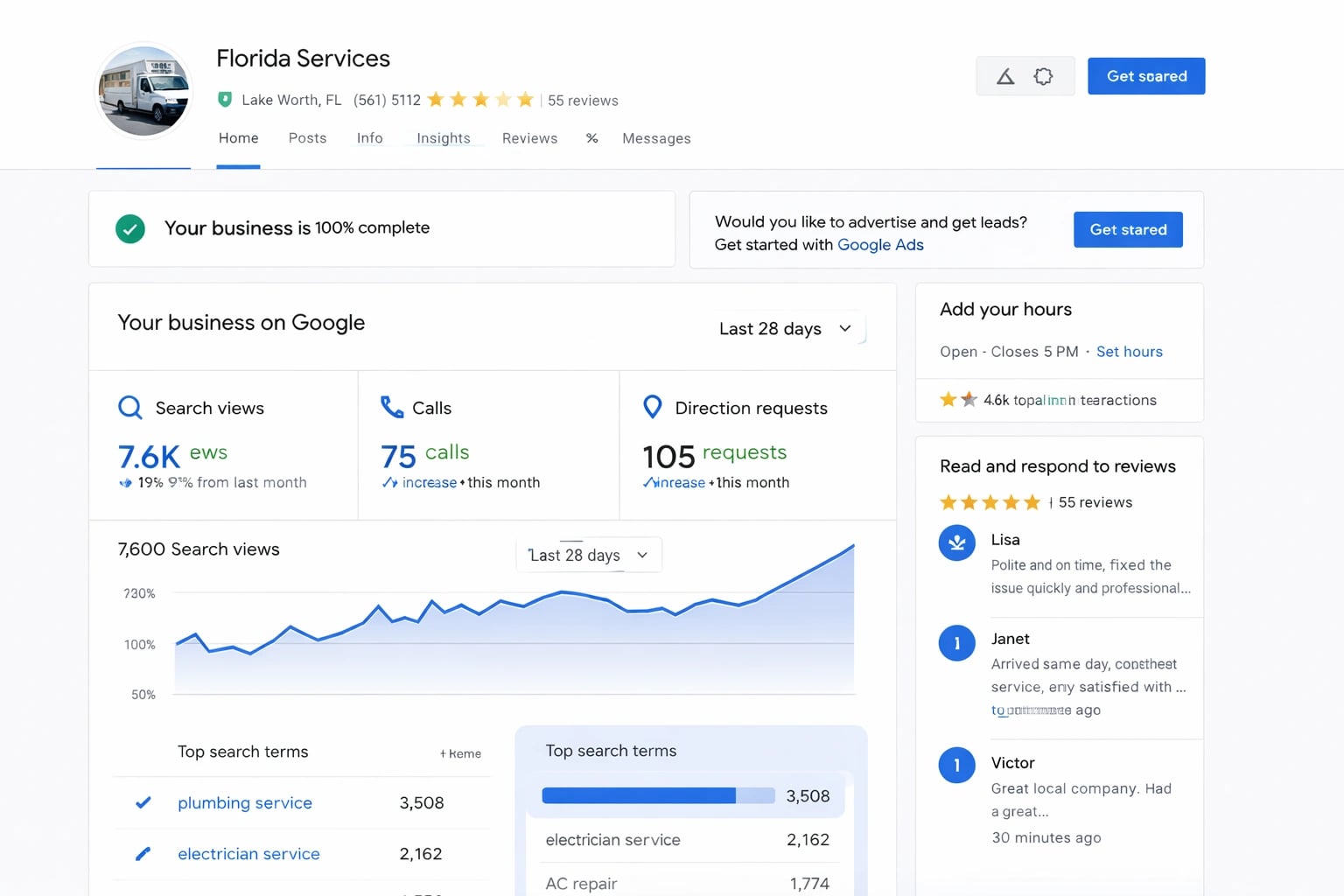Click the green business complete checkmark icon
1344x896 pixels.
click(x=130, y=228)
